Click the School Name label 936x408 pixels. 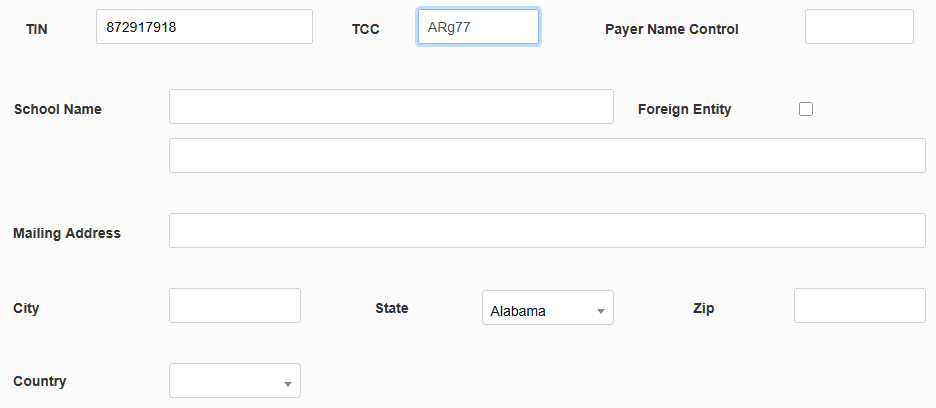[x=58, y=109]
